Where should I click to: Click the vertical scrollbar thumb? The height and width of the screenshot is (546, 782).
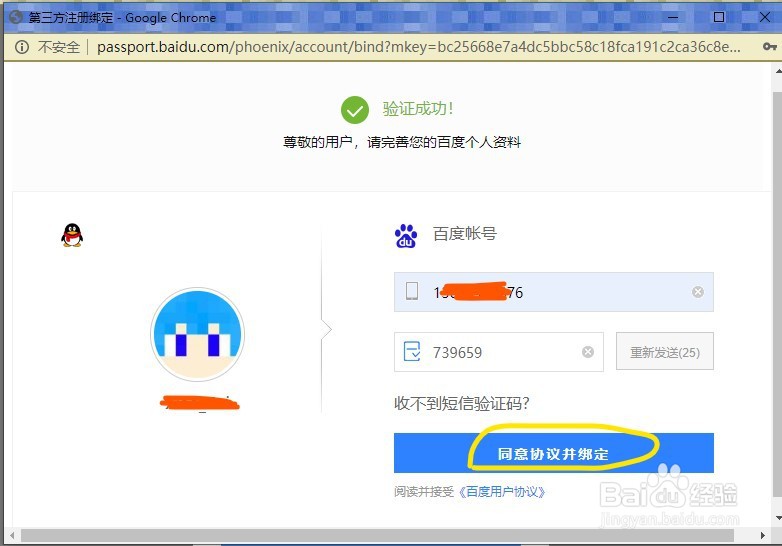point(778,294)
